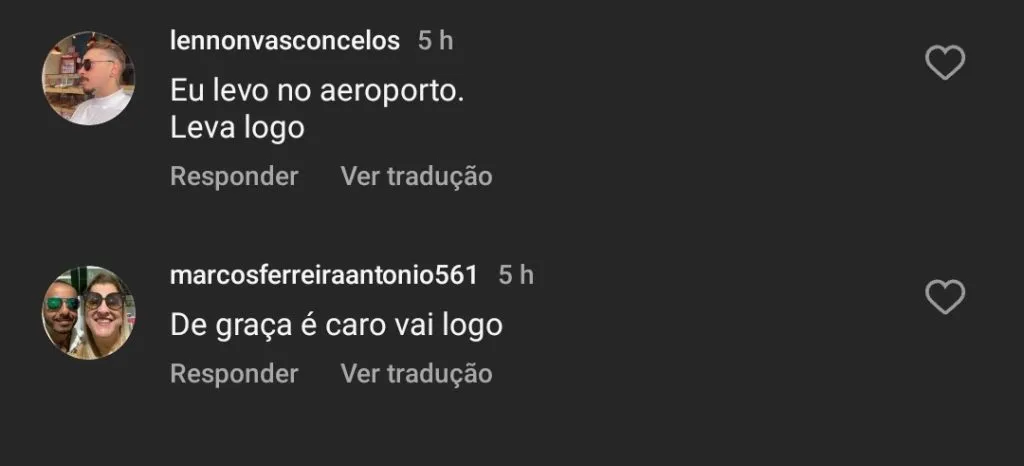Tap the 'Eu levo no aeroporto.' text line
Viewport: 1024px width, 466px height.
click(317, 91)
